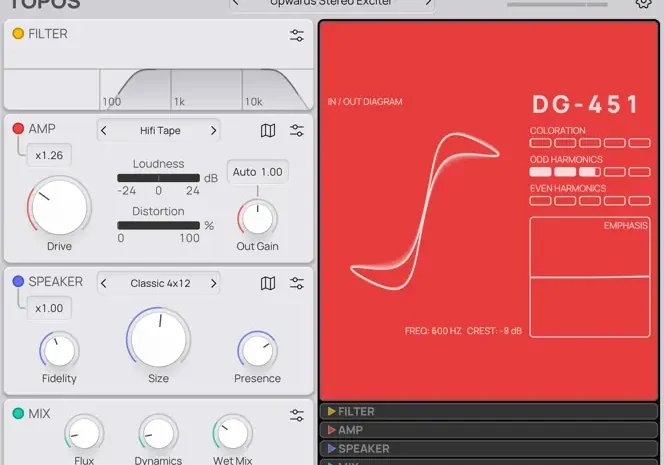This screenshot has width=664, height=465.
Task: Click the FREQ: 600 HZ readout
Action: pyautogui.click(x=433, y=331)
